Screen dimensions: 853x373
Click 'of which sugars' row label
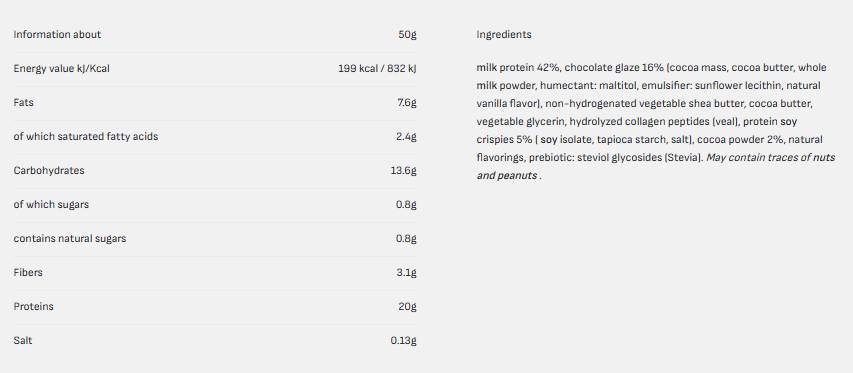pos(51,204)
